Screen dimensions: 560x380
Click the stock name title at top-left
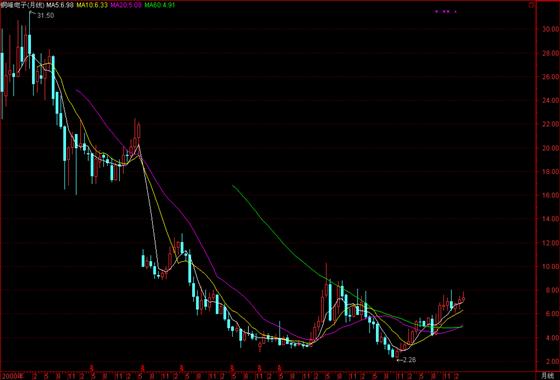22,5
